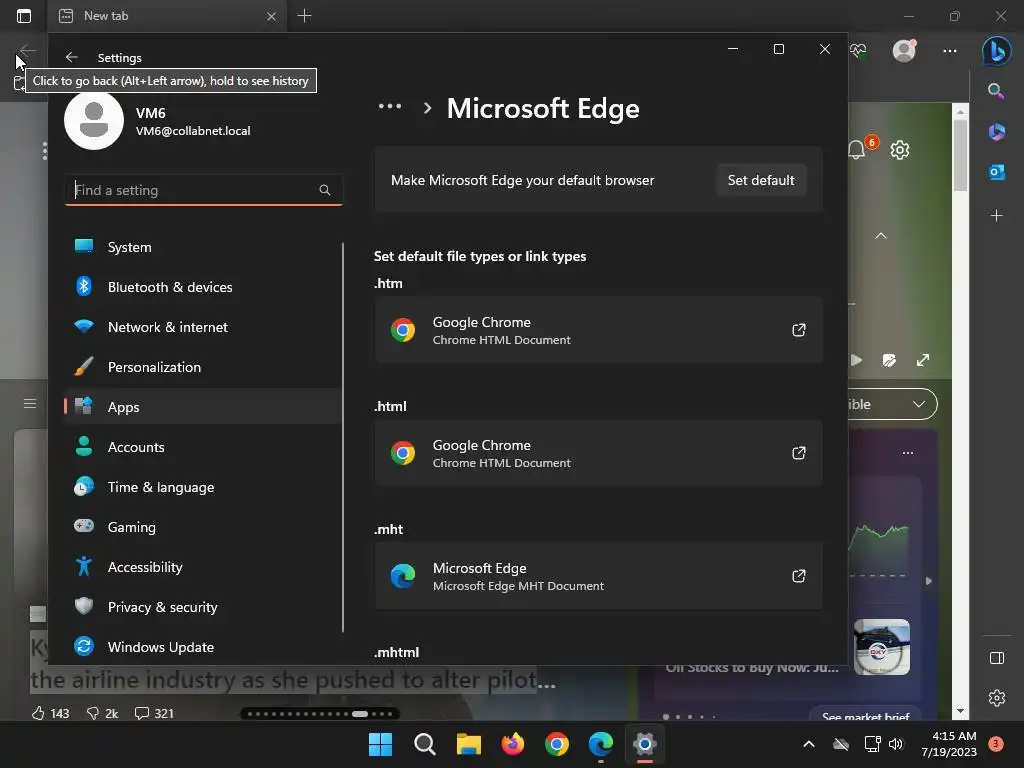Open the 321 comments on news article
Screen dimensions: 1024x768
point(154,713)
